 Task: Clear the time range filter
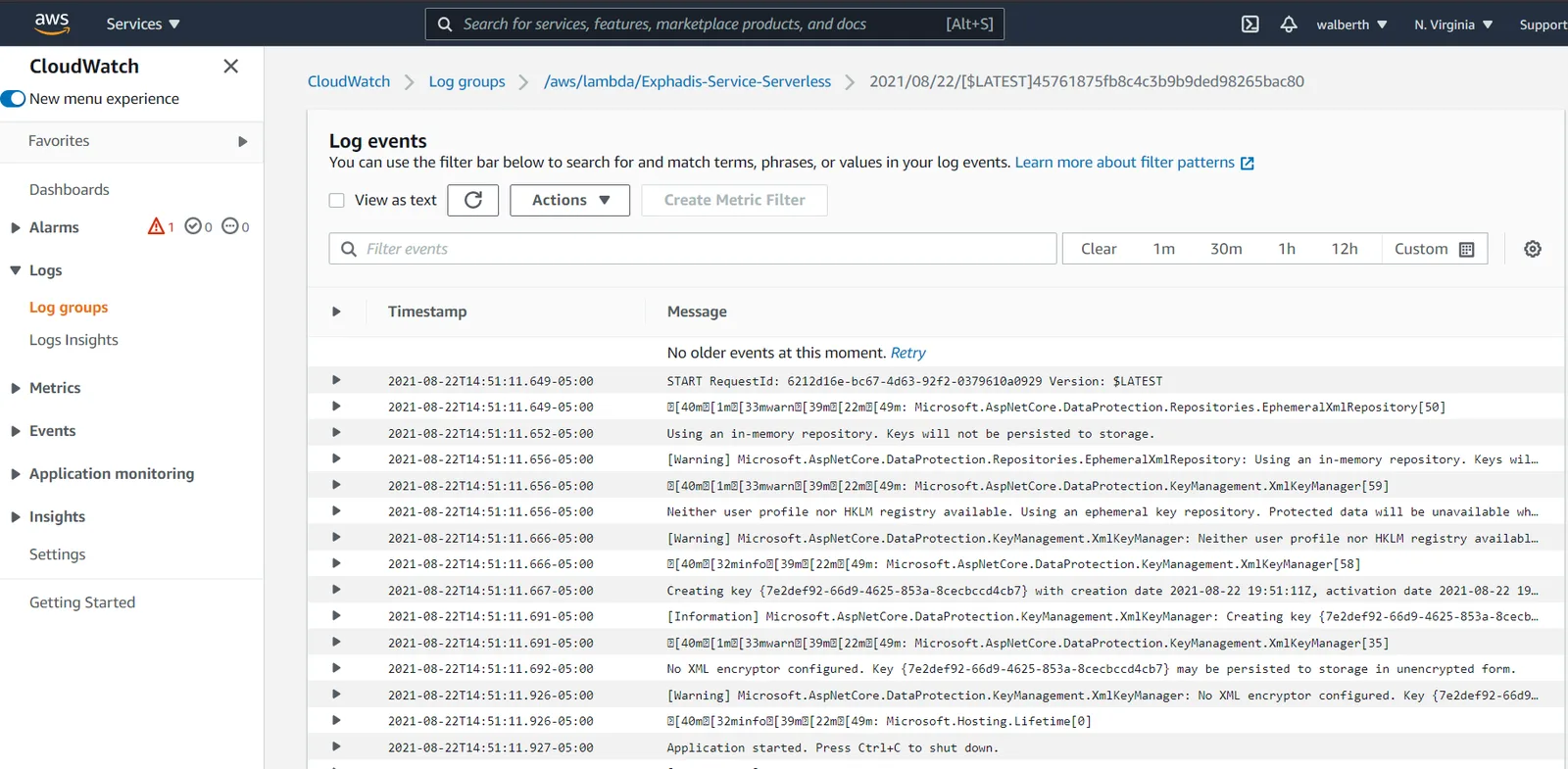tap(1099, 249)
